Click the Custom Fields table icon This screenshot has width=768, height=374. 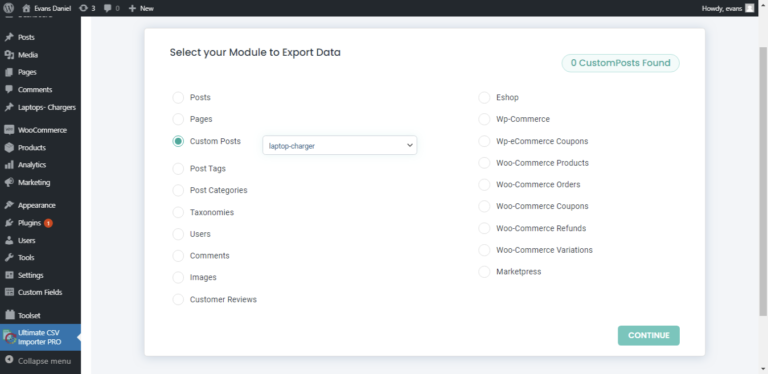pyautogui.click(x=9, y=292)
